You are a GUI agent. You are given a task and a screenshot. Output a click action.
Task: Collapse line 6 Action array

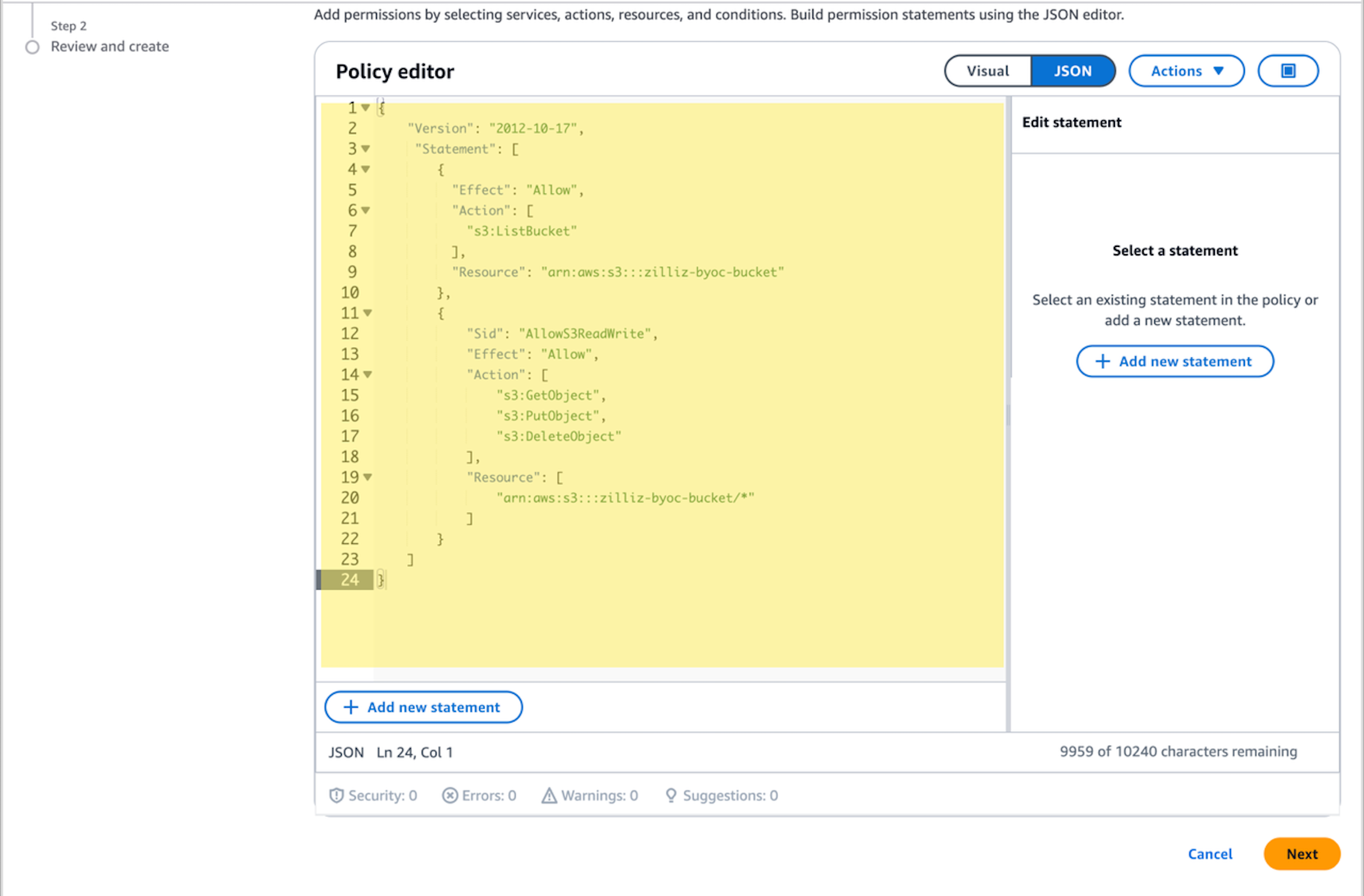click(366, 210)
